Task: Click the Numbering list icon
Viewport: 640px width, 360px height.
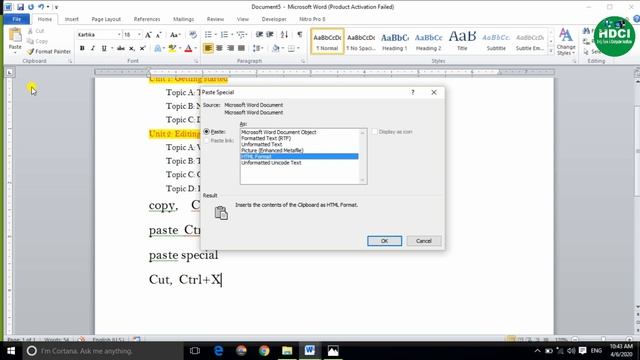Action: pos(224,35)
